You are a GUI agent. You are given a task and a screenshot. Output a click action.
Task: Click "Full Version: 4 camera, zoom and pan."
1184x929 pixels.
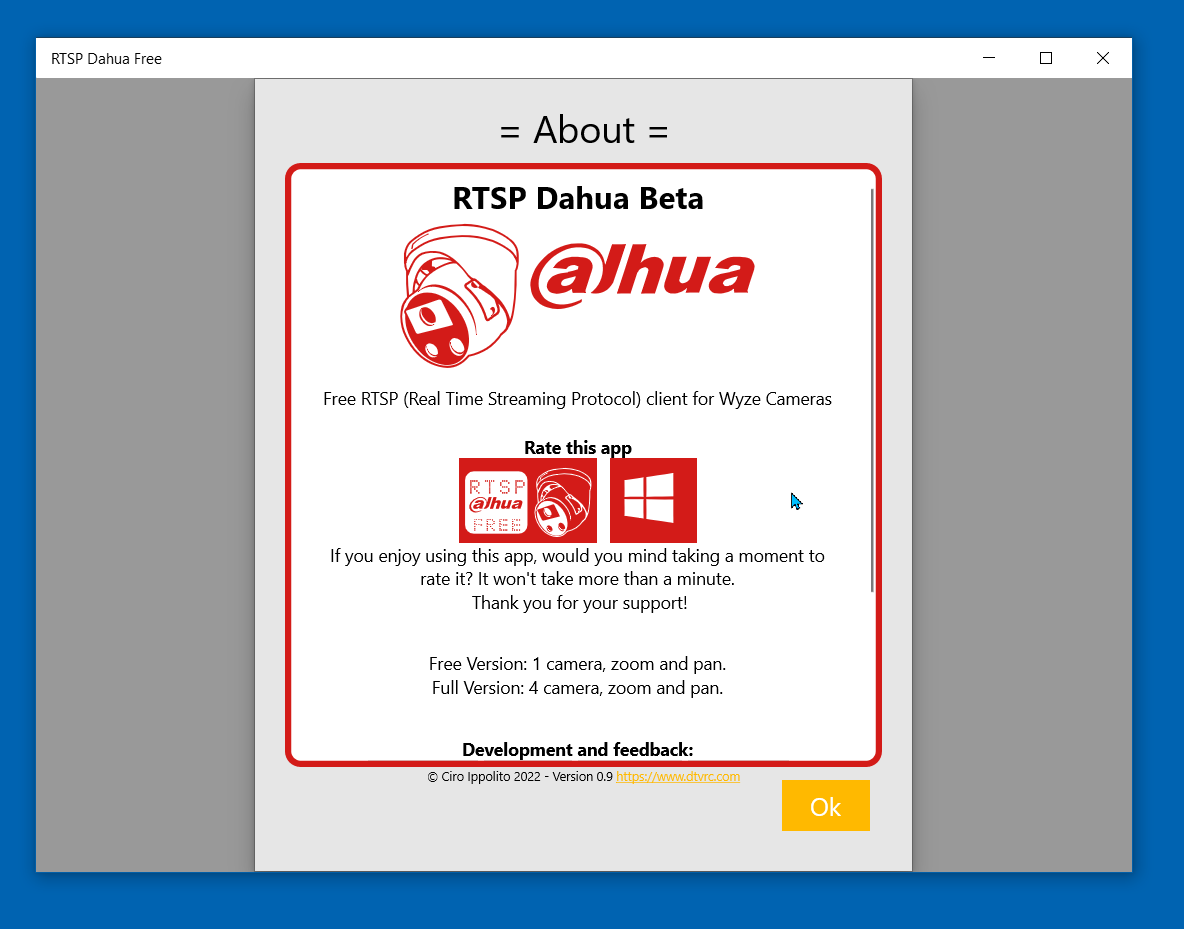pos(578,688)
